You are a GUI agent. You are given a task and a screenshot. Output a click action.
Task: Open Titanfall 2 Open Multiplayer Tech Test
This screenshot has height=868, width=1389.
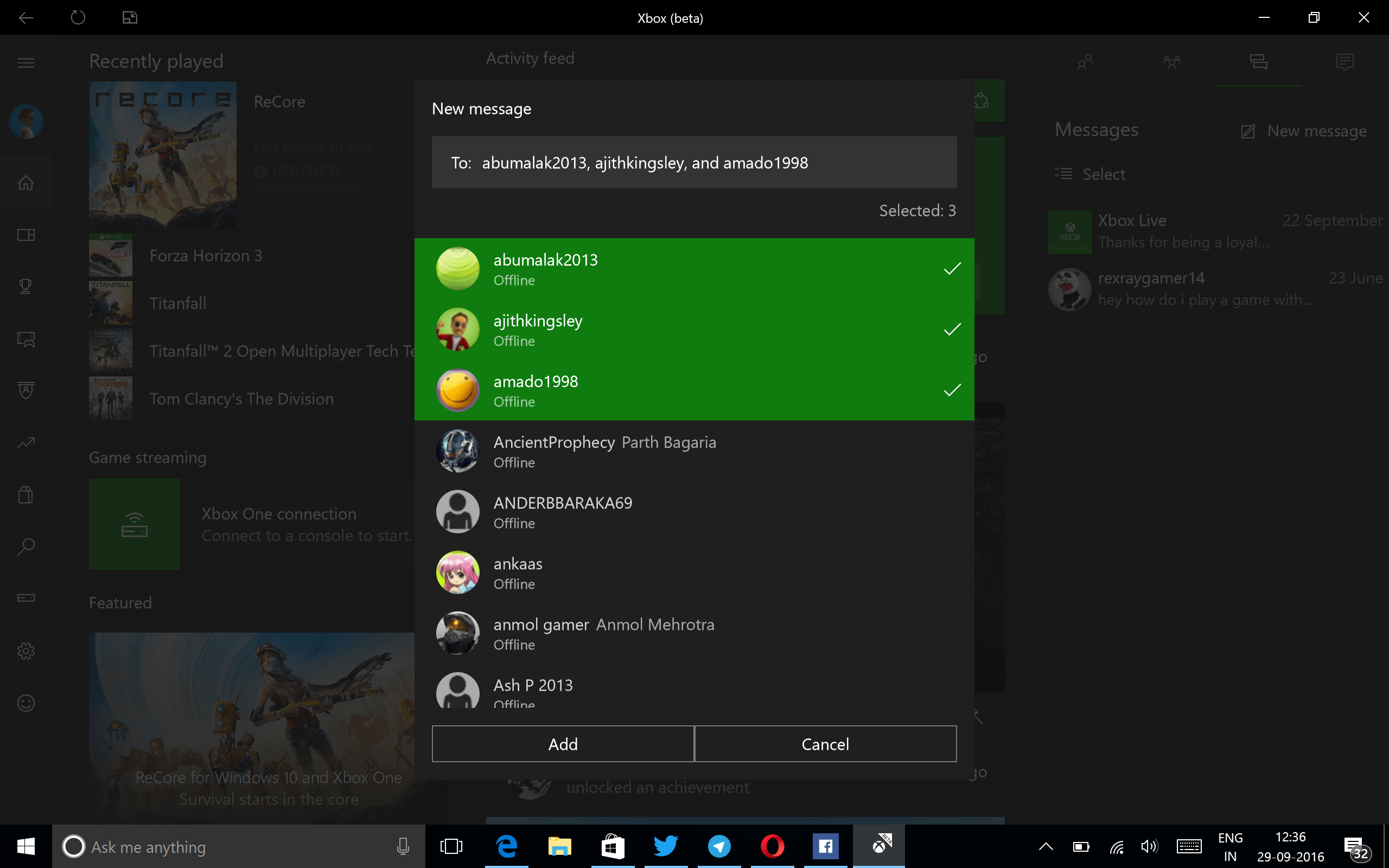pyautogui.click(x=251, y=351)
